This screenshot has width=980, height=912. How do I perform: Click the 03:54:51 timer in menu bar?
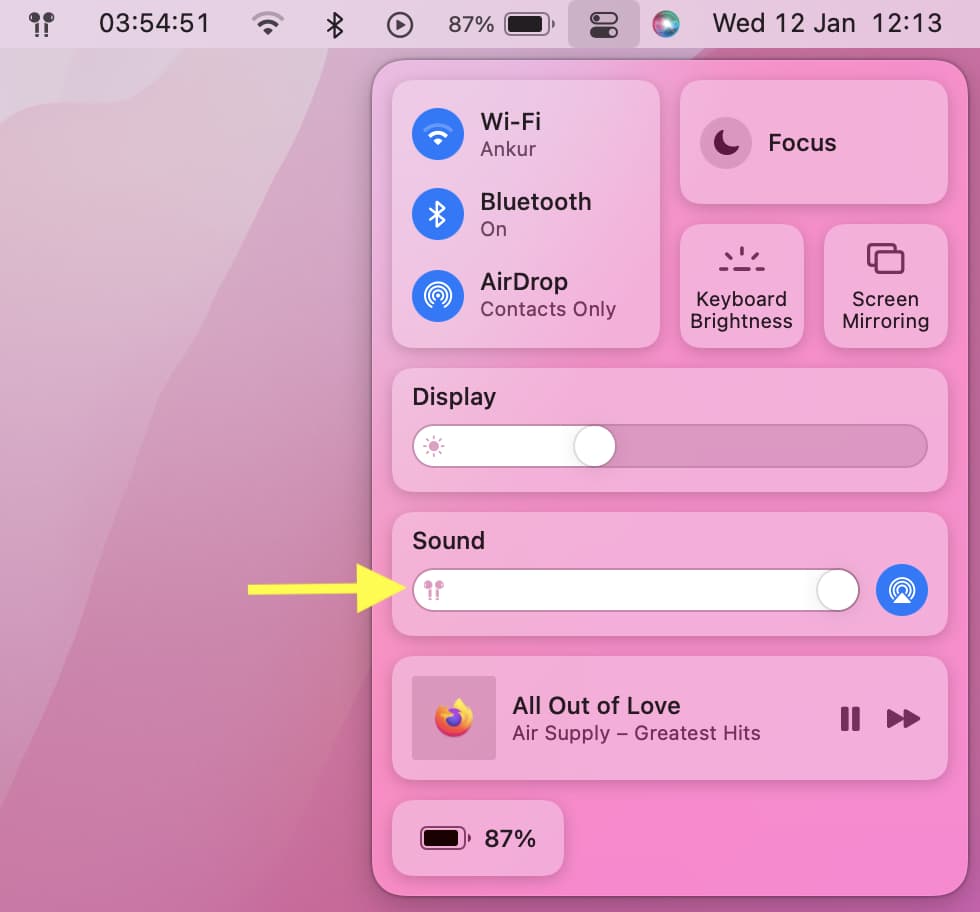click(x=154, y=24)
